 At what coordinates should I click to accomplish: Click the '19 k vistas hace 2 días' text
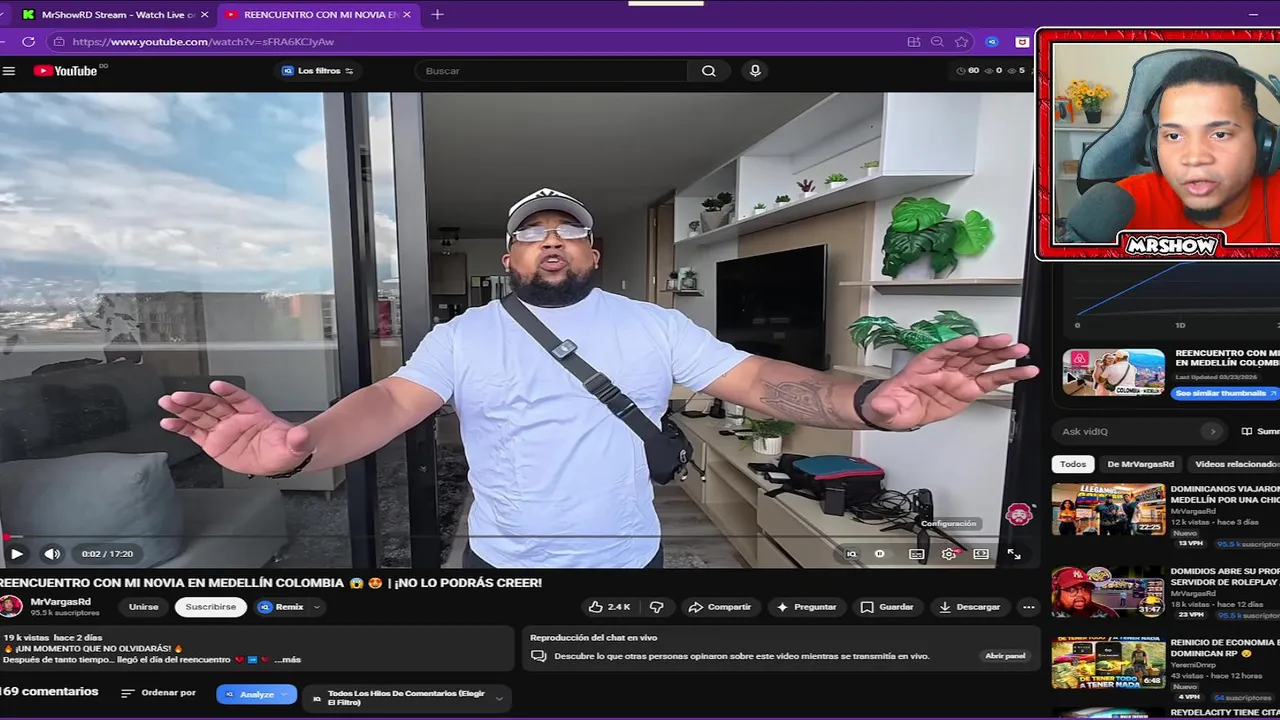point(53,637)
